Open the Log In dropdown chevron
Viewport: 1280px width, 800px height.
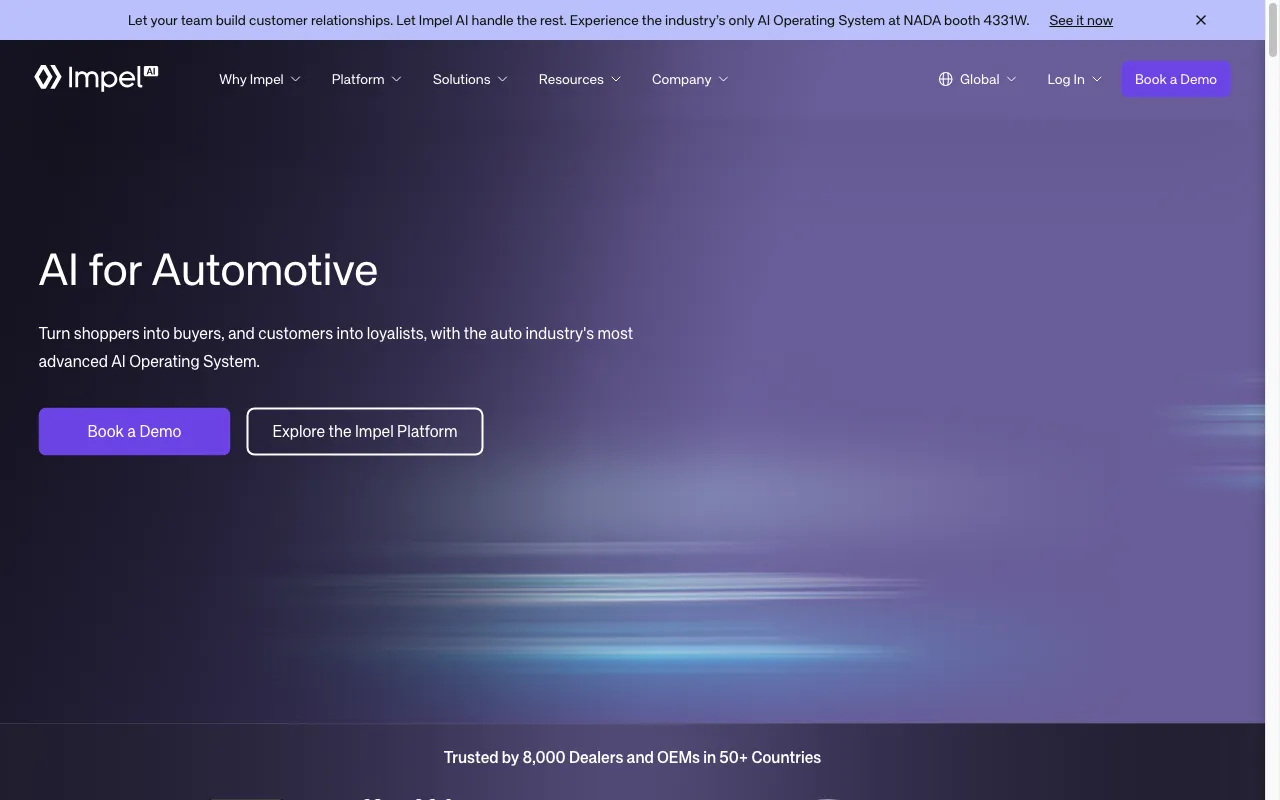(x=1096, y=79)
